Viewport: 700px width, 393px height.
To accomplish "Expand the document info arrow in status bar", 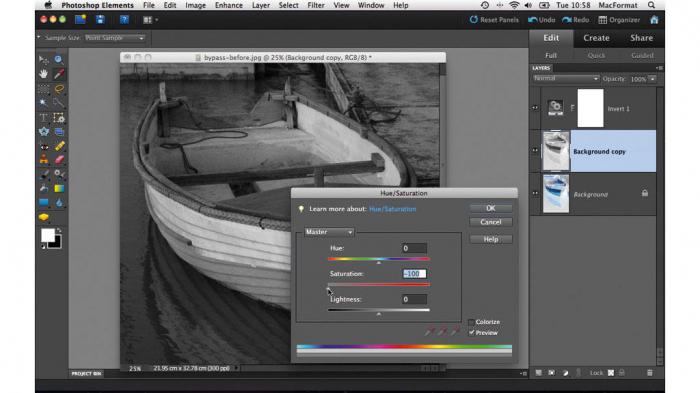I will (x=237, y=368).
